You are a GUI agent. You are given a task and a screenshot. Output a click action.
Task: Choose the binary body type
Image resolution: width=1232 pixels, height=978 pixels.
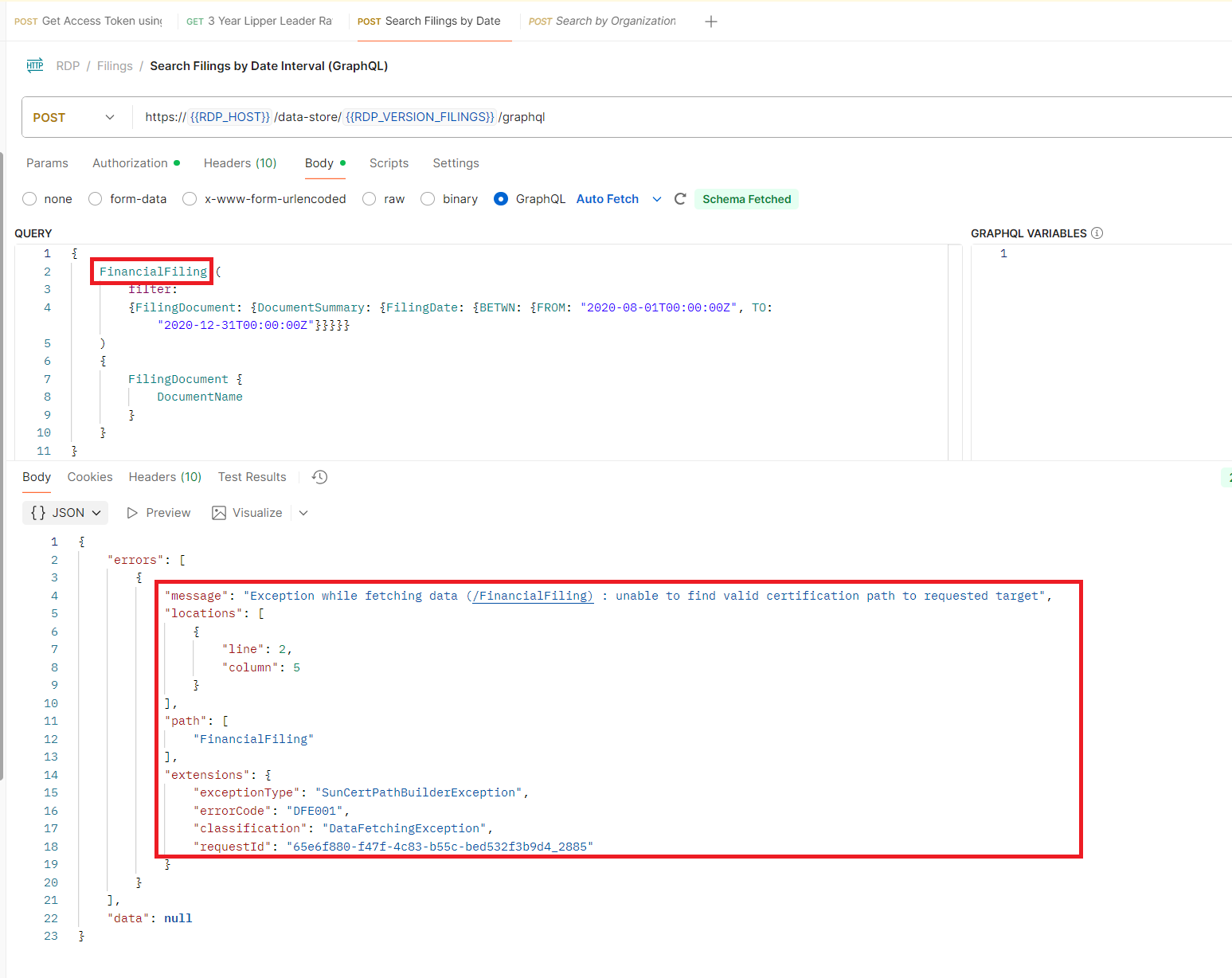(428, 199)
